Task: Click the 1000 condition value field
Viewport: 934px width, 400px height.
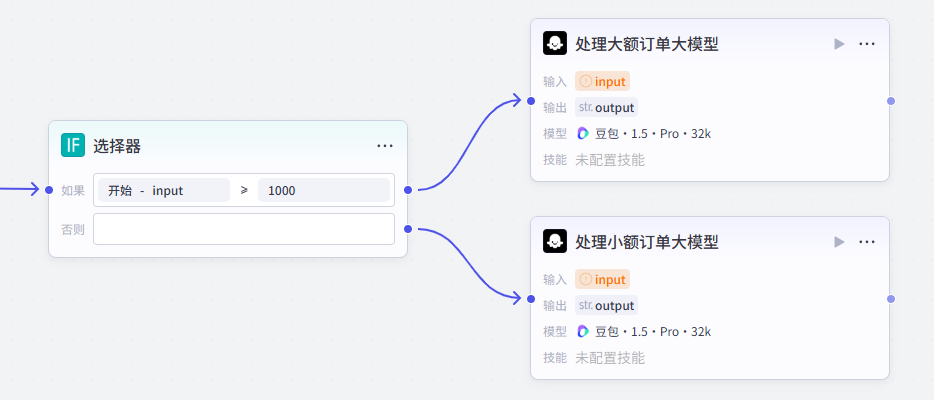Action: point(323,190)
